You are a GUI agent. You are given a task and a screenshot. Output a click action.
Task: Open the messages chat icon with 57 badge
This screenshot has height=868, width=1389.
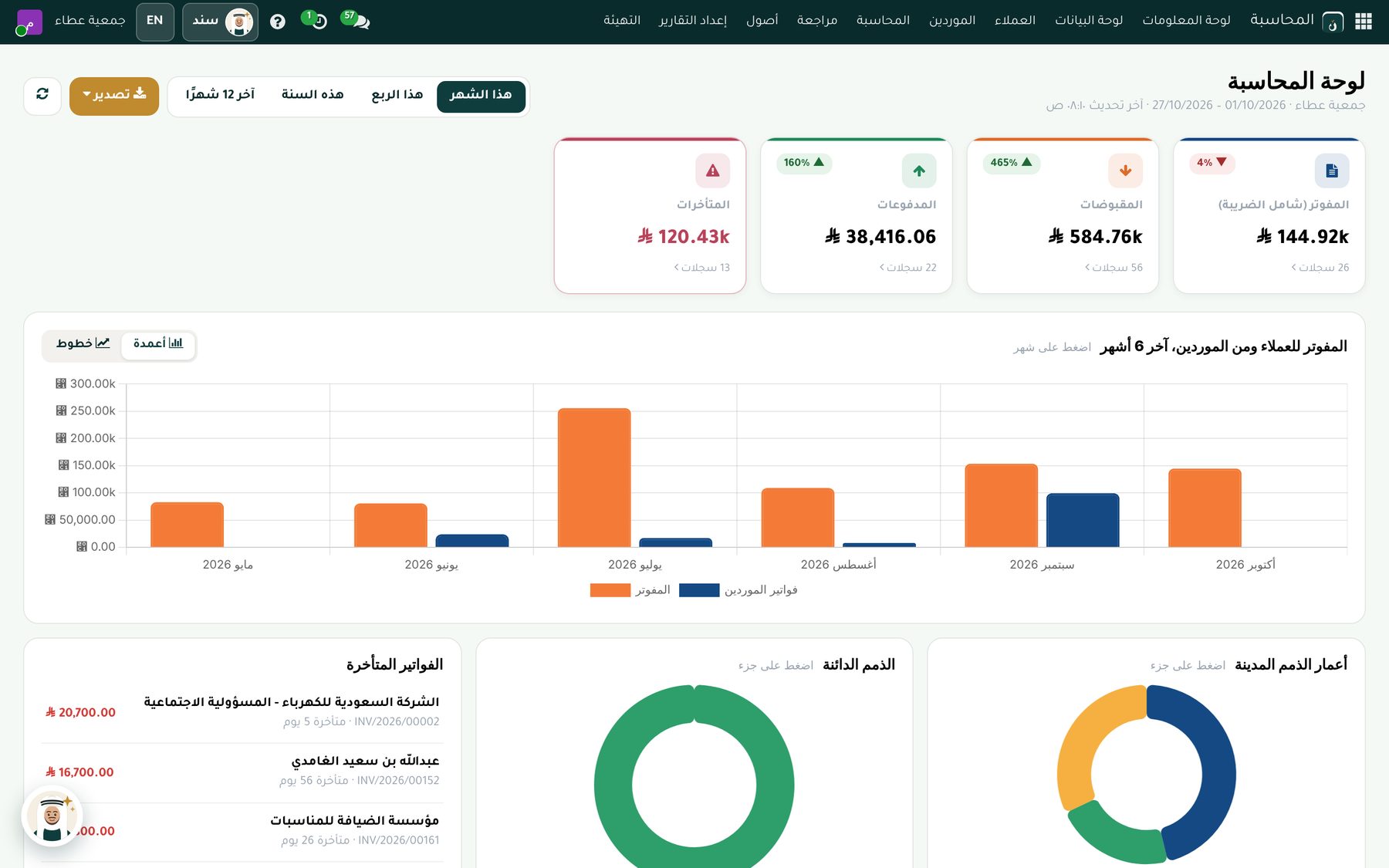tap(357, 20)
